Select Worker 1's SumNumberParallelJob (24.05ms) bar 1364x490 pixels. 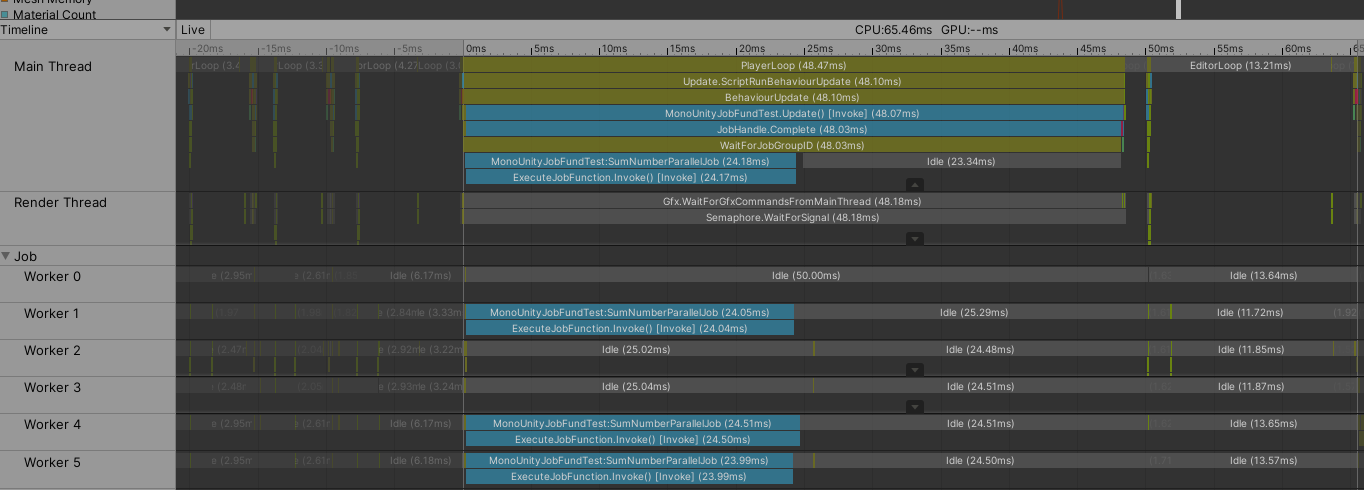pos(629,312)
